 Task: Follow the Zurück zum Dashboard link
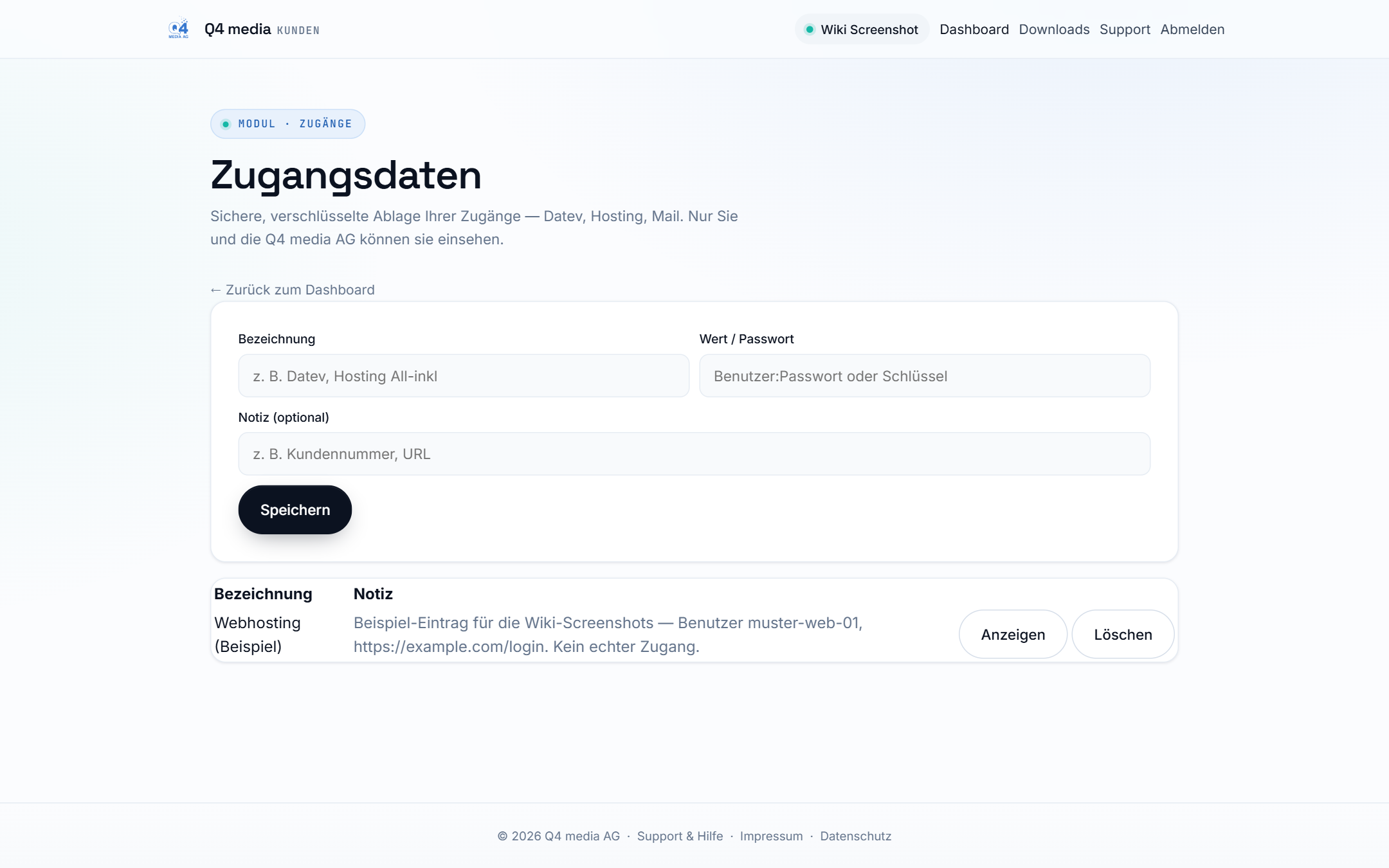coord(293,290)
